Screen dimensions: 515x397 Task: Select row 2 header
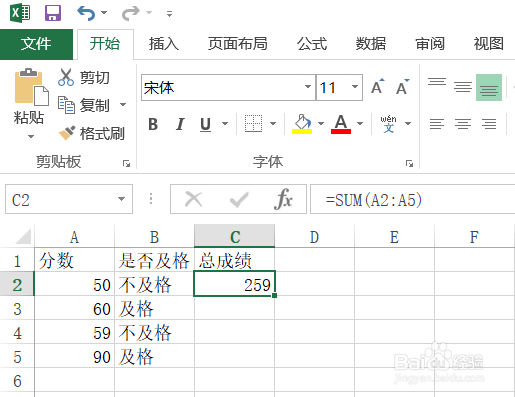point(17,284)
